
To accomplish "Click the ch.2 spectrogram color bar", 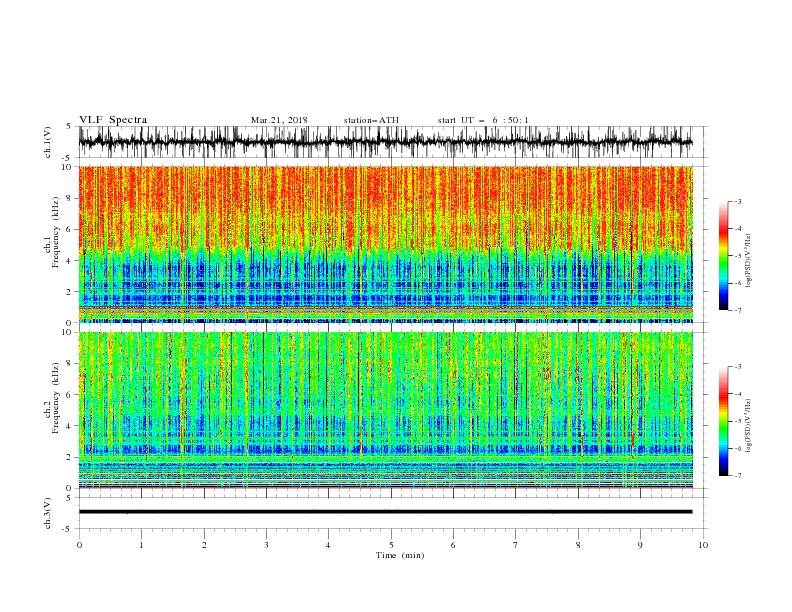I will pyautogui.click(x=723, y=421).
